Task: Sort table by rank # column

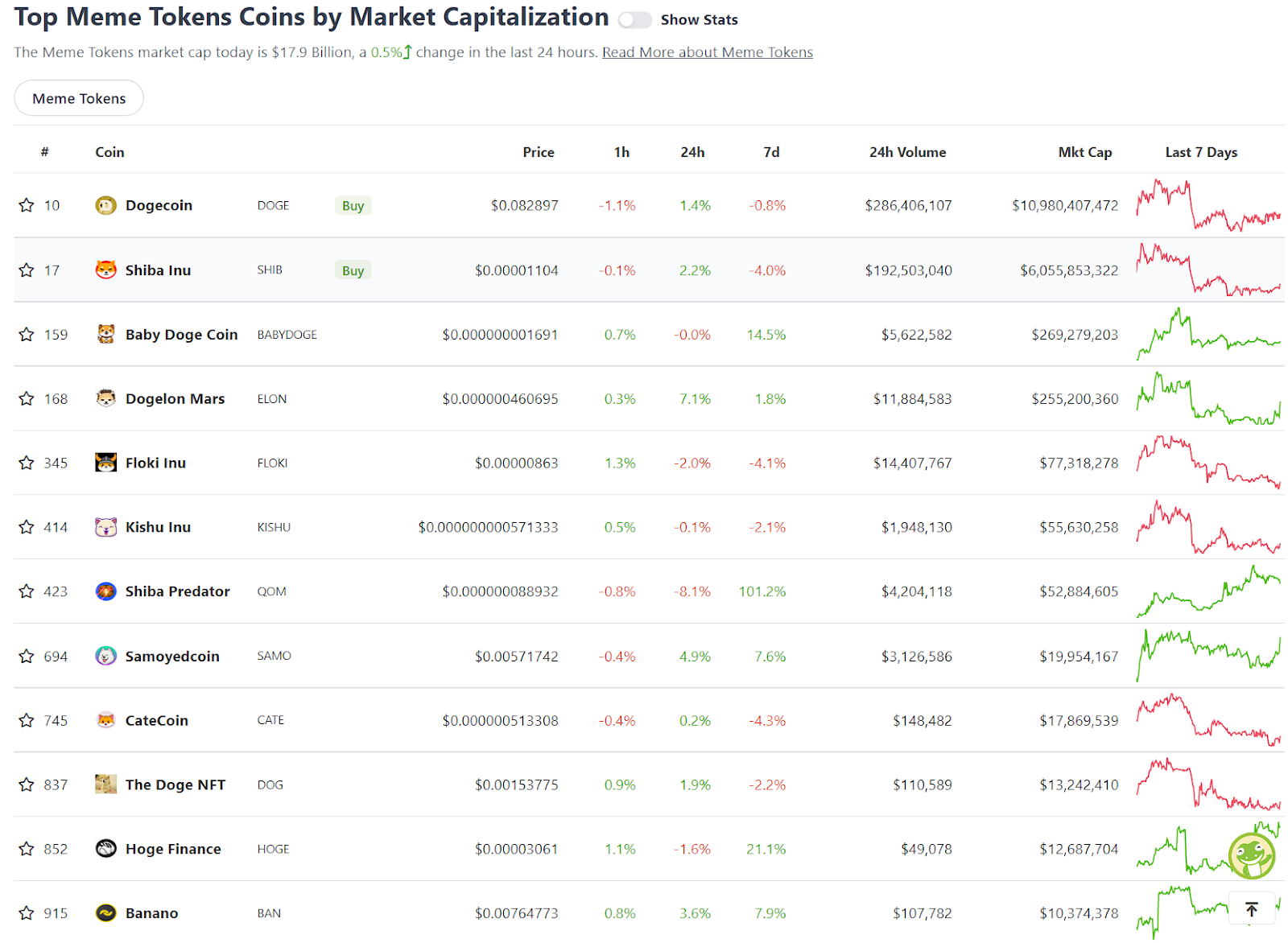Action: pos(45,152)
